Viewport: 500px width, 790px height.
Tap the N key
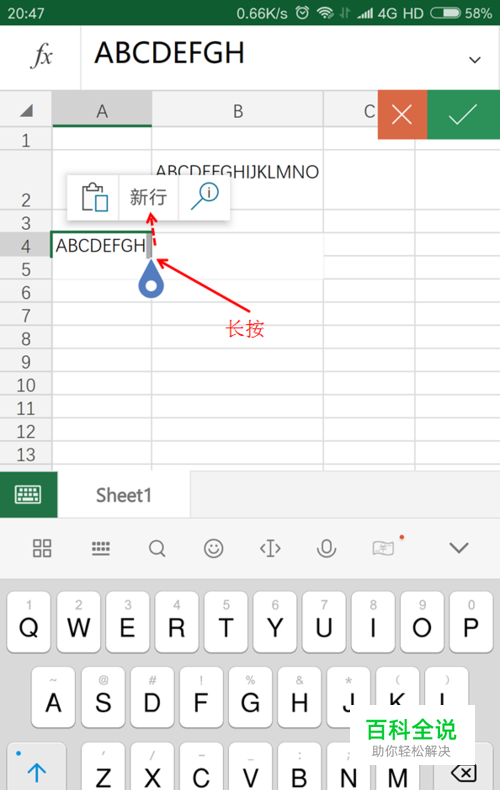click(x=348, y=768)
